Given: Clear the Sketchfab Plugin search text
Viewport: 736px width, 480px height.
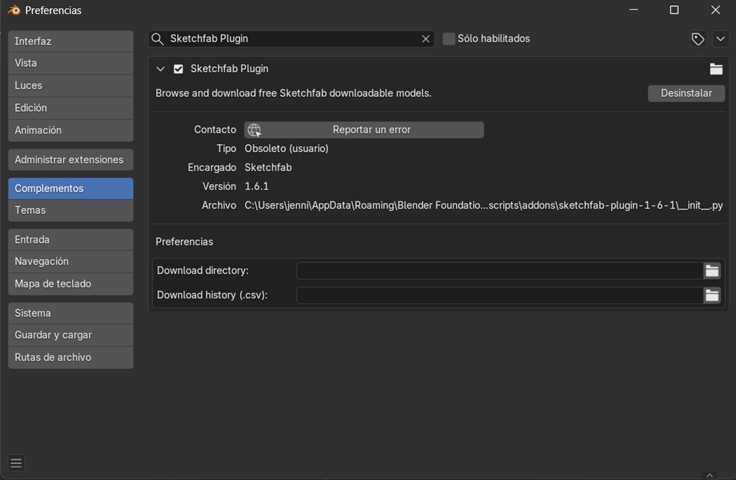Looking at the screenshot, I should (426, 39).
